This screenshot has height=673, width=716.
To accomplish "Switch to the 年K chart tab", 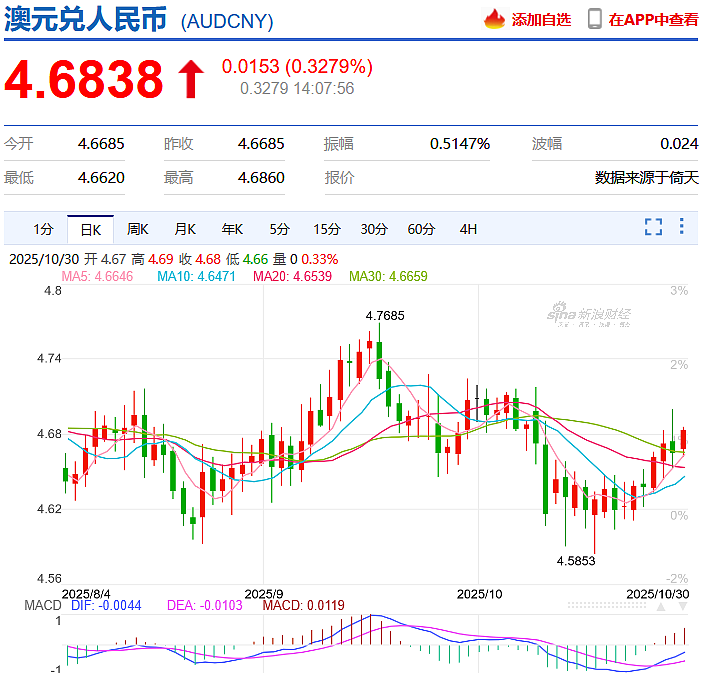I will [x=232, y=229].
